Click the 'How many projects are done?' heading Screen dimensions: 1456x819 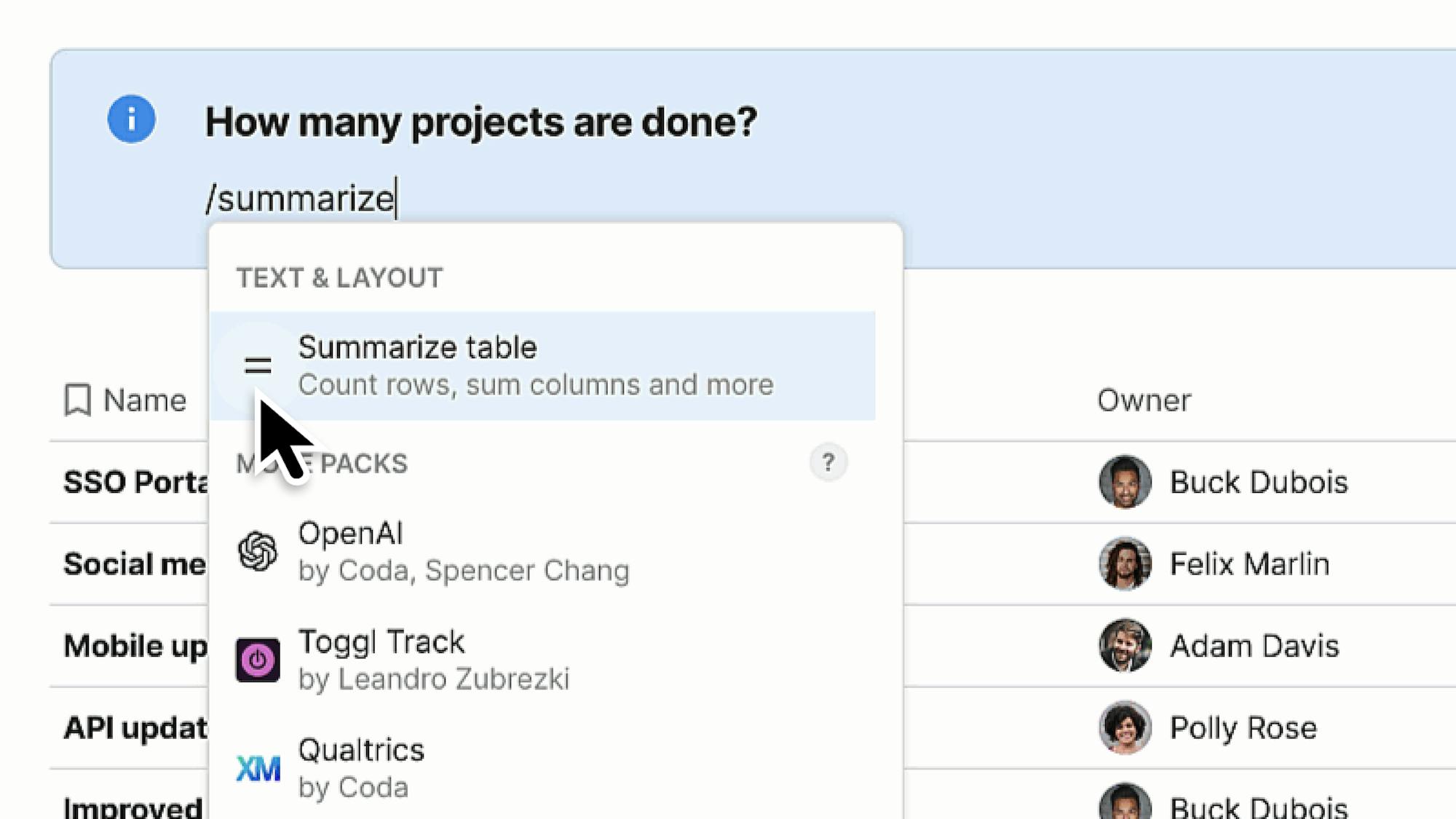[480, 122]
